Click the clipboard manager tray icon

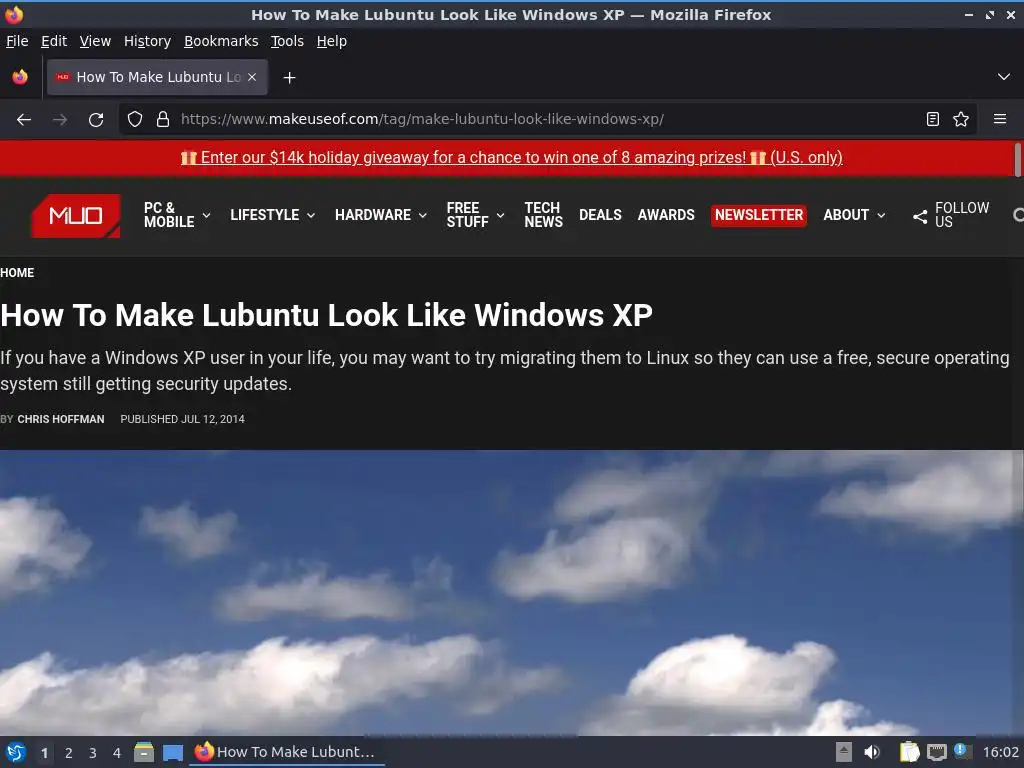909,752
